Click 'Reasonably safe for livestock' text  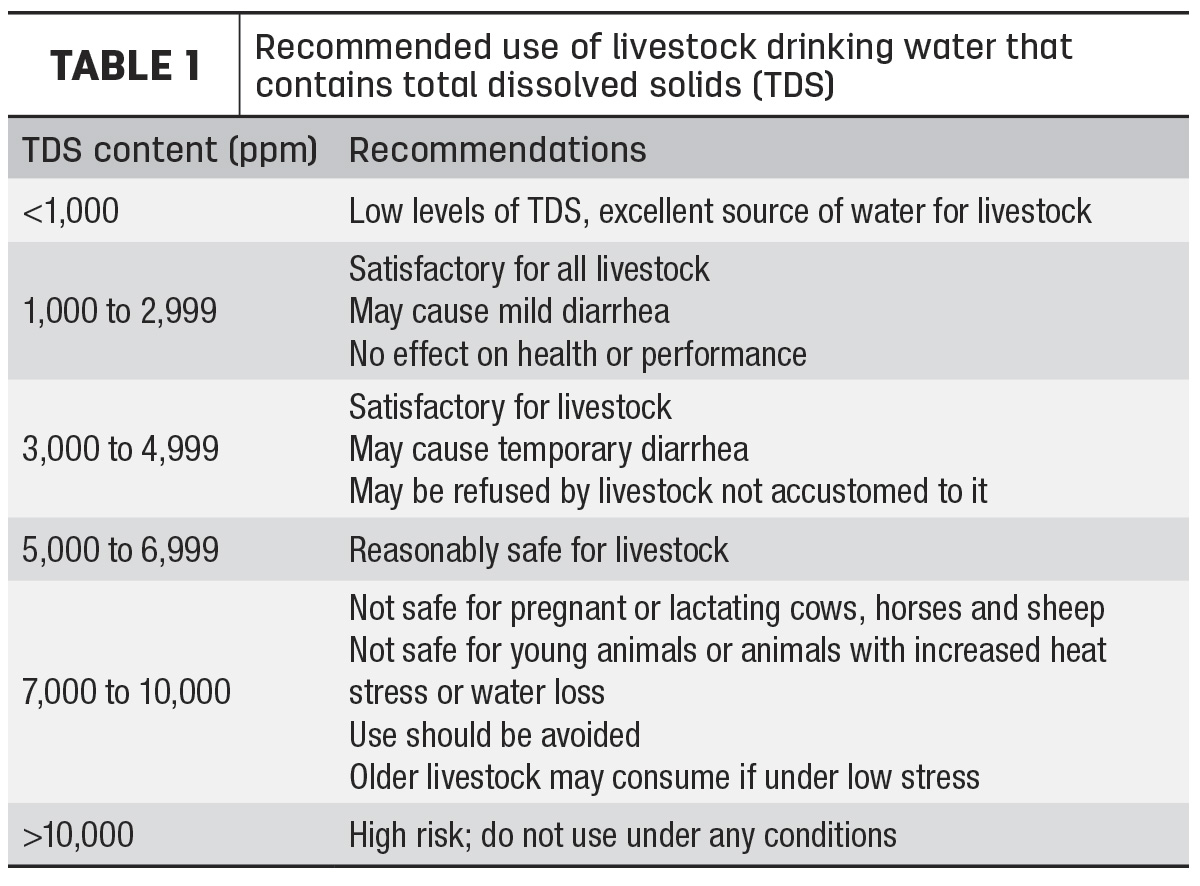[x=538, y=549]
